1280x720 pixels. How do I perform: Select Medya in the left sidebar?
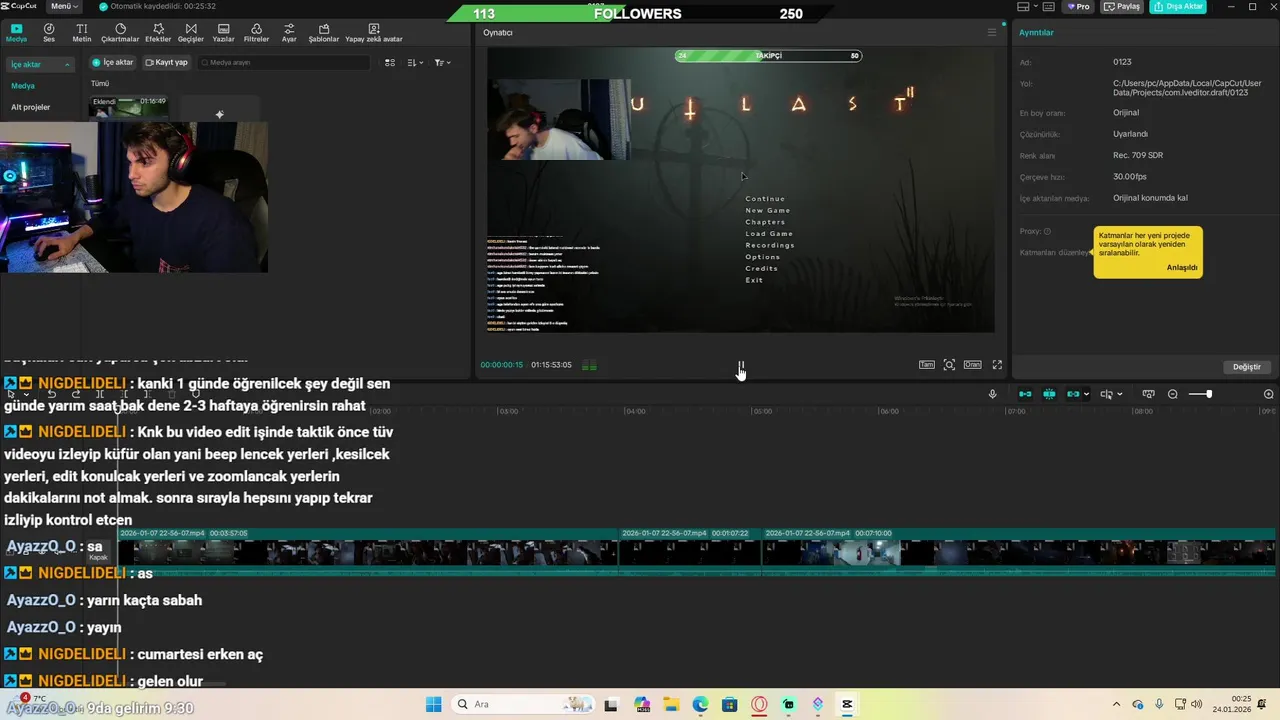coord(23,86)
